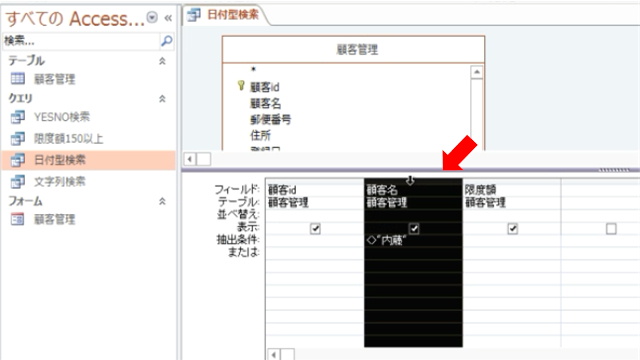Collapse navigation pane with double-chevron shutter button
The height and width of the screenshot is (360, 640).
click(168, 18)
